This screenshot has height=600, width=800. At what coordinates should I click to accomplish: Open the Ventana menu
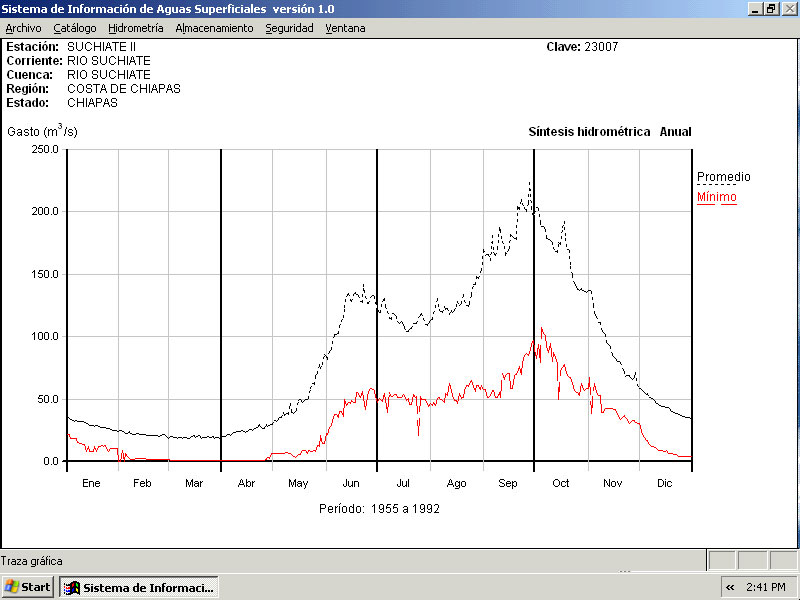[x=345, y=28]
